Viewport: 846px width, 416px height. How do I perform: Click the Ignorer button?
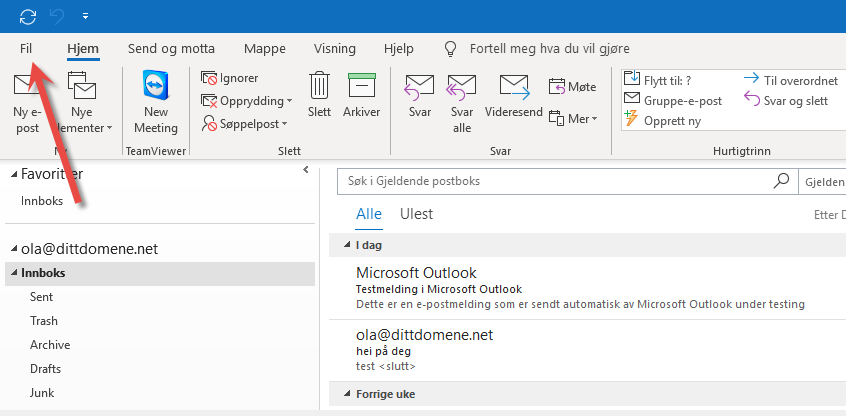tap(230, 78)
